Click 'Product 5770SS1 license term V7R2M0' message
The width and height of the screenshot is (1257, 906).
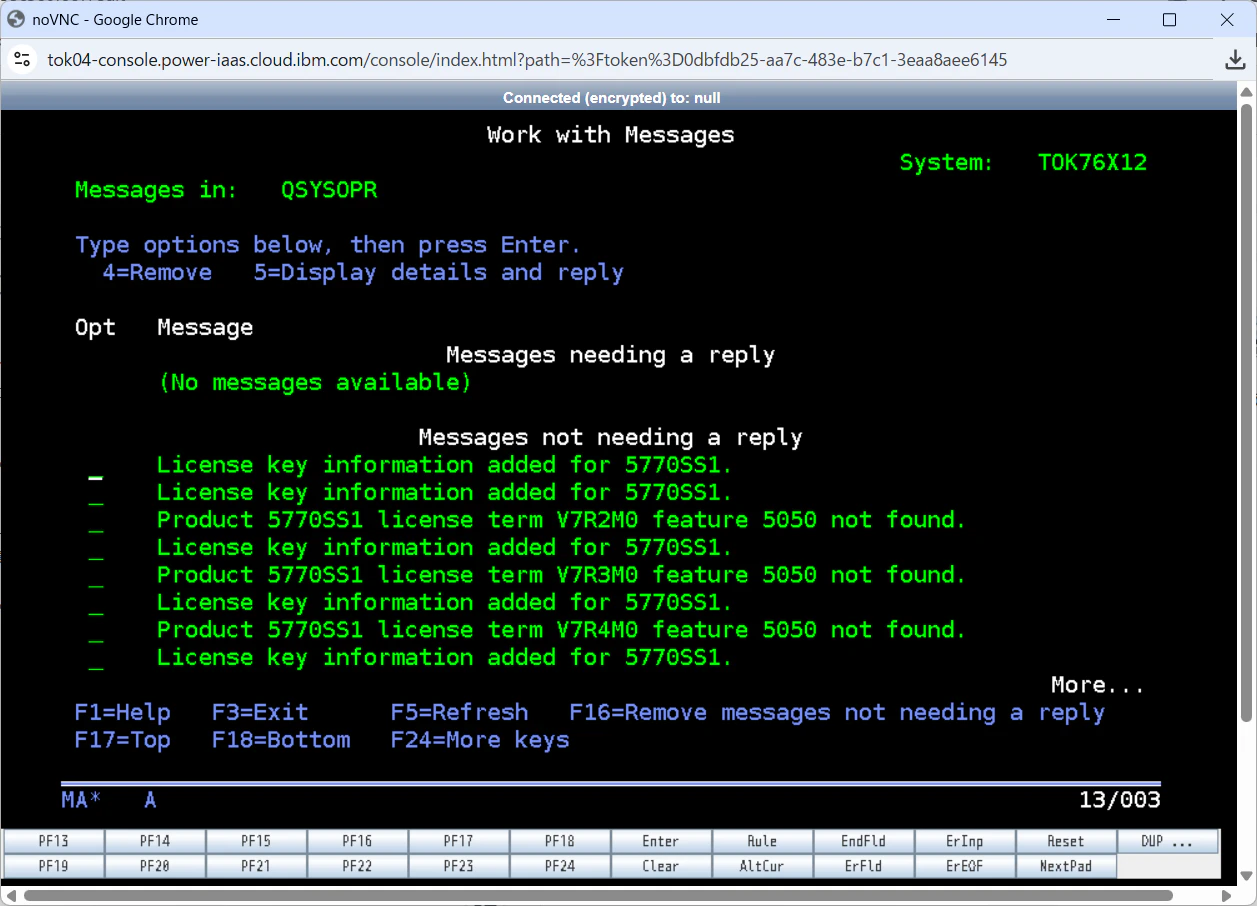[561, 520]
